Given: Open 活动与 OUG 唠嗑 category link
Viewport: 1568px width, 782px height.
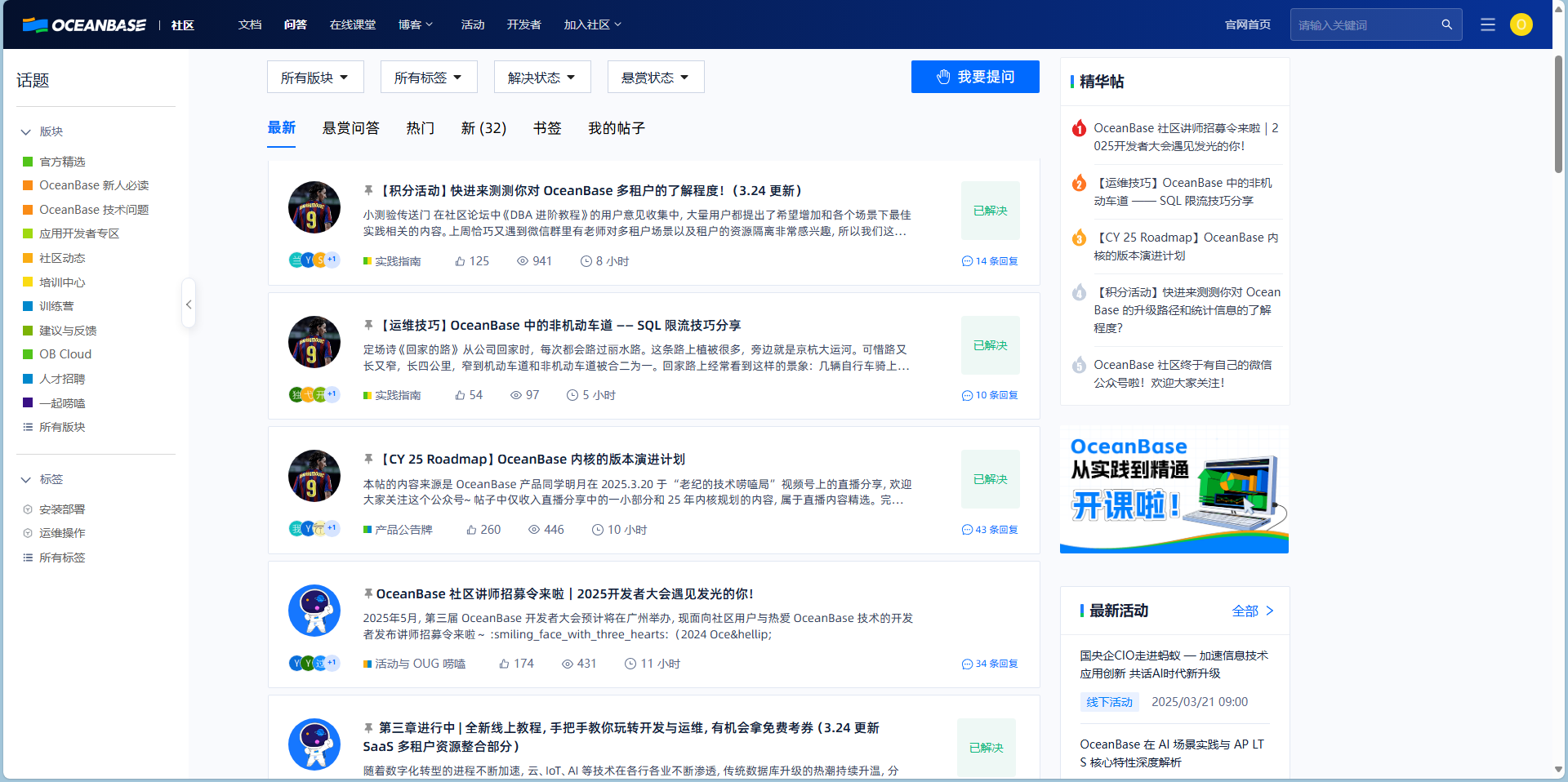Looking at the screenshot, I should point(420,664).
